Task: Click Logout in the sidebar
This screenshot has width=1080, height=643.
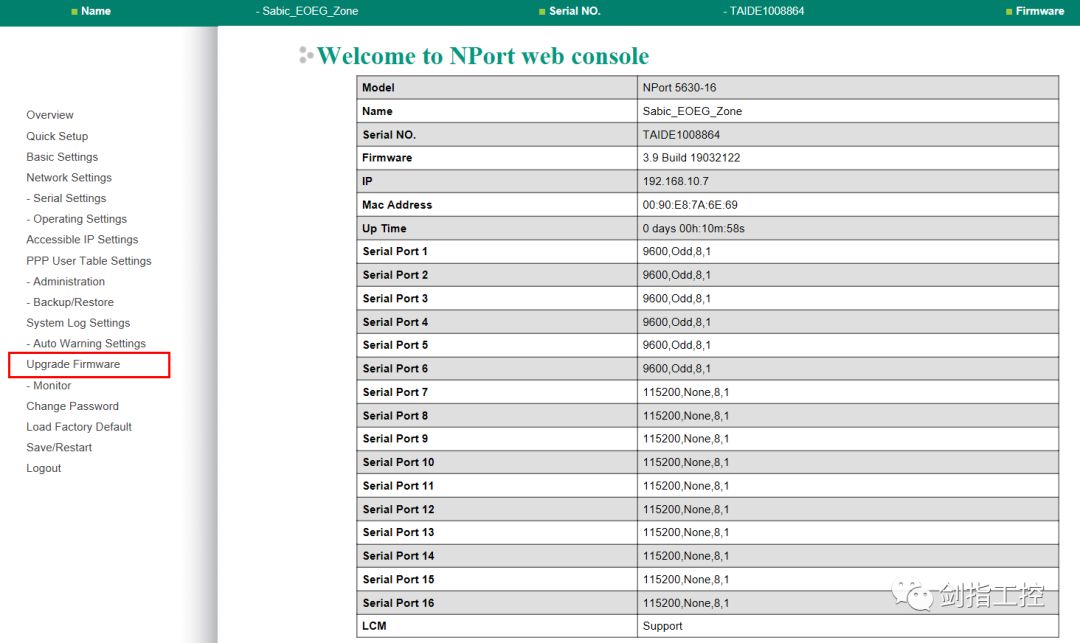Action: click(43, 468)
